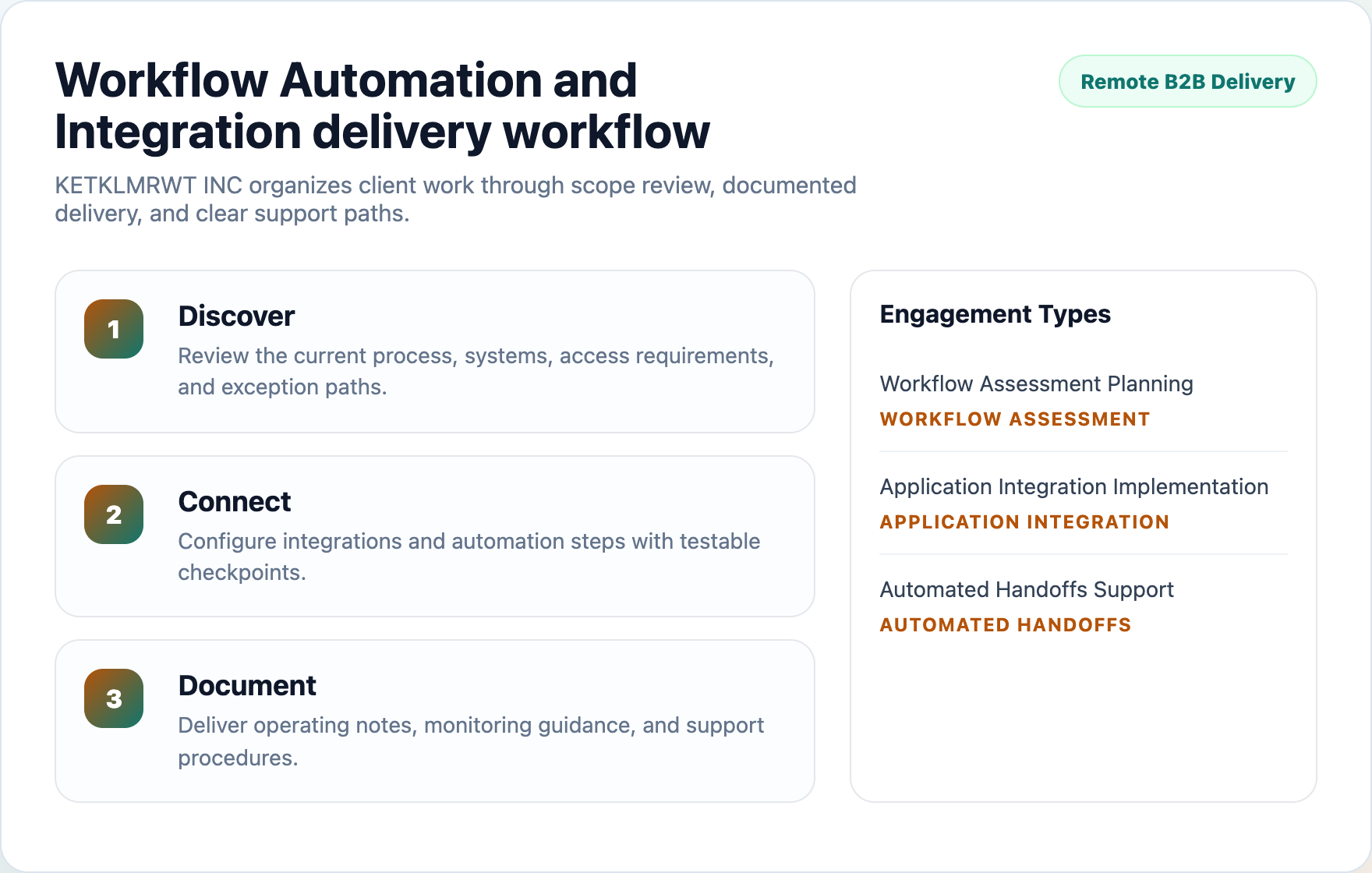Select the Discover step heading
The image size is (1372, 873).
236,316
